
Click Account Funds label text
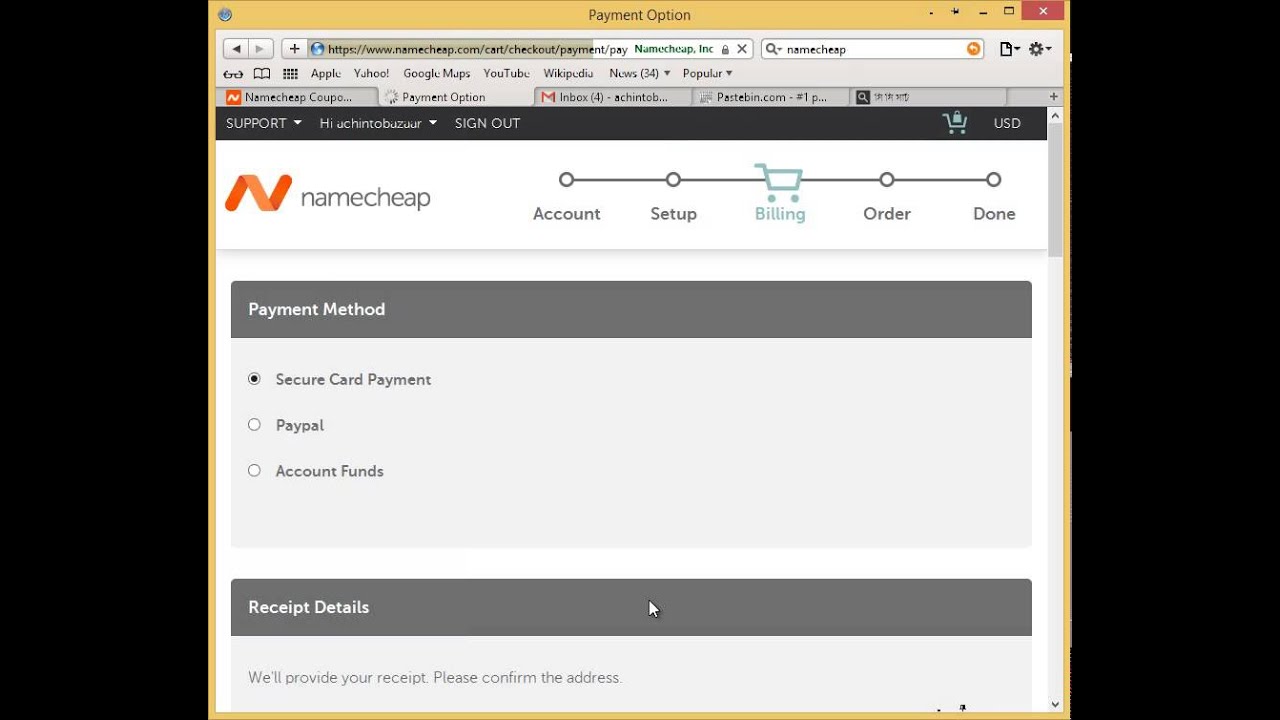pos(329,471)
